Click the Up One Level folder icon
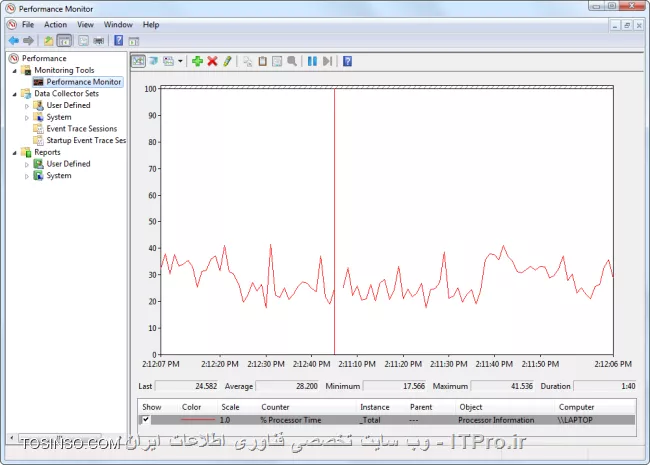 (x=49, y=41)
